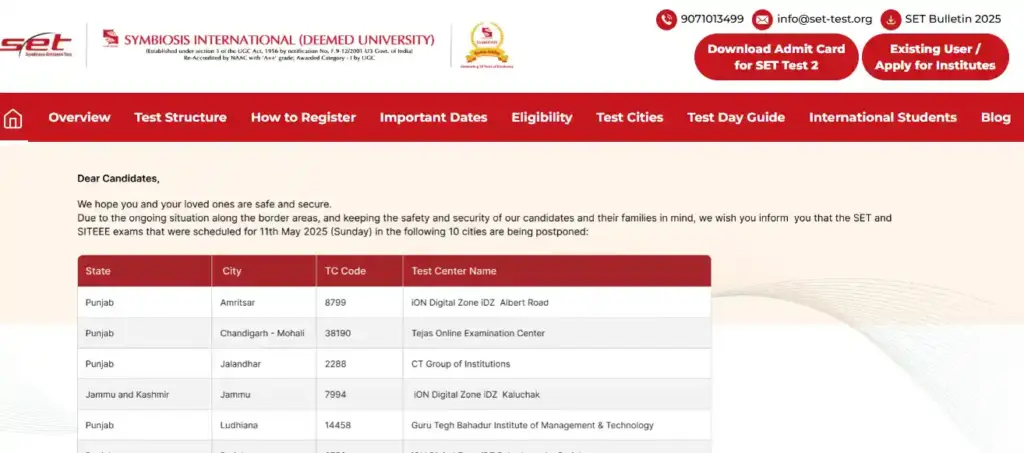The image size is (1024, 453).
Task: Click the info@set-test.org email link
Action: coord(825,19)
